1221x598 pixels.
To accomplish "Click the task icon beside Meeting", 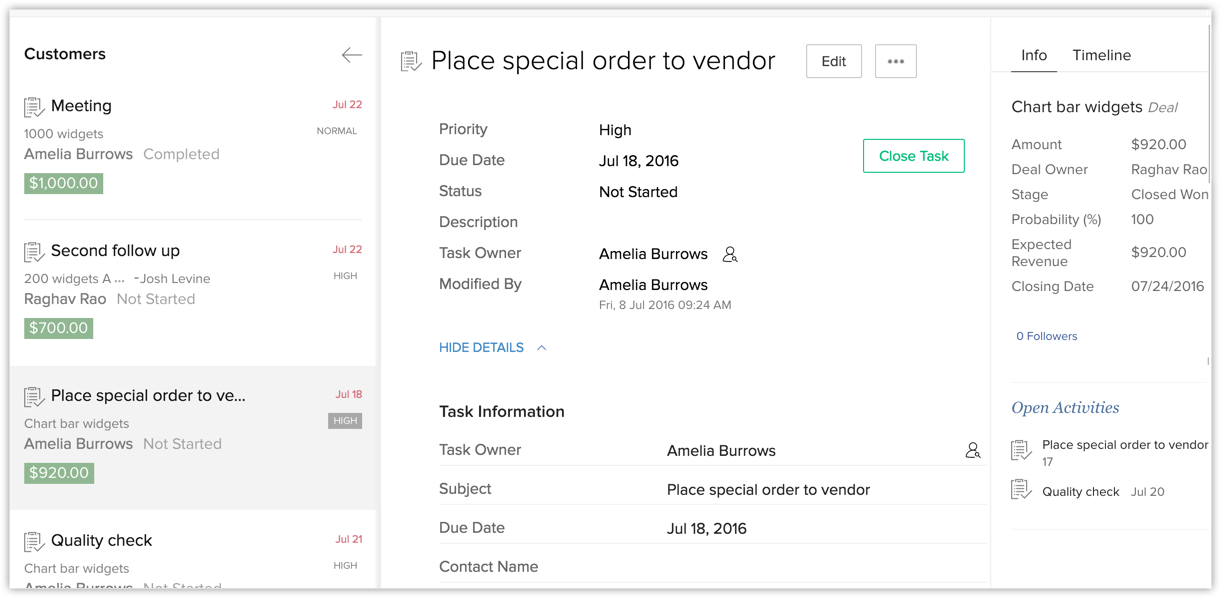I will pyautogui.click(x=34, y=107).
